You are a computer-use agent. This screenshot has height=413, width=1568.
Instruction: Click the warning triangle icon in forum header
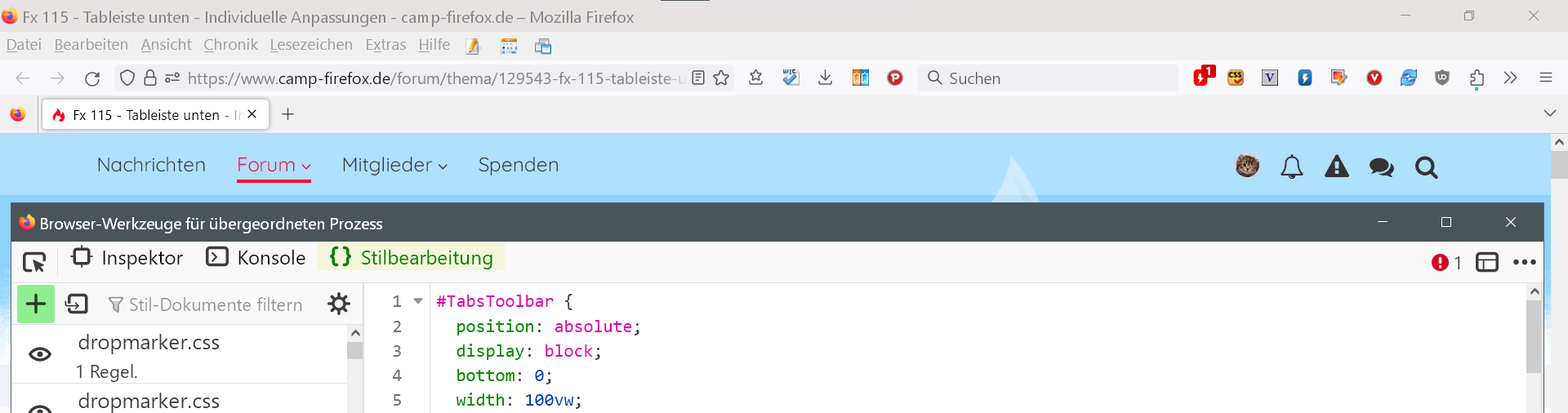1337,167
